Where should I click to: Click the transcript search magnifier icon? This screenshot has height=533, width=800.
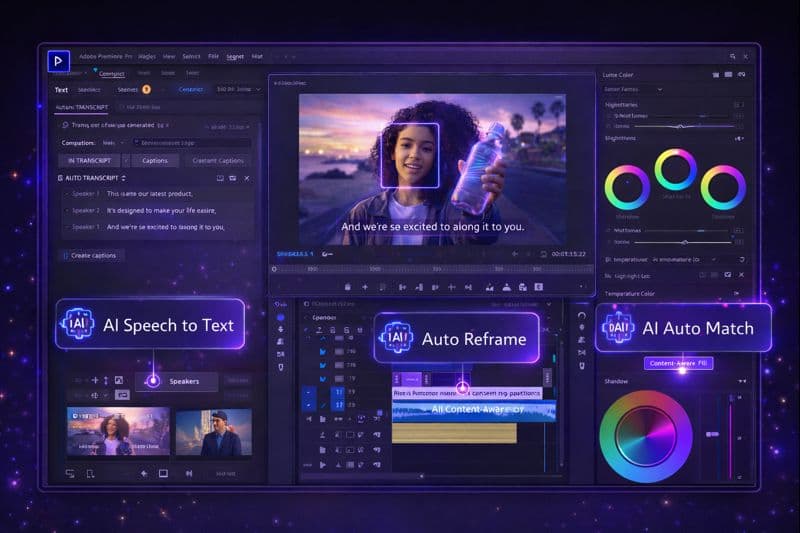pyautogui.click(x=65, y=125)
